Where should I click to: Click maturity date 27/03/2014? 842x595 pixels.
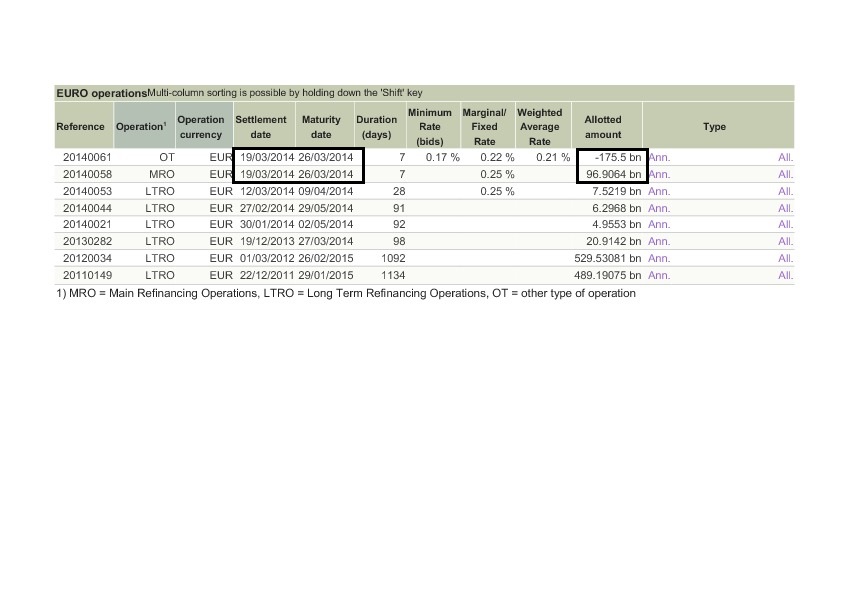pos(326,241)
